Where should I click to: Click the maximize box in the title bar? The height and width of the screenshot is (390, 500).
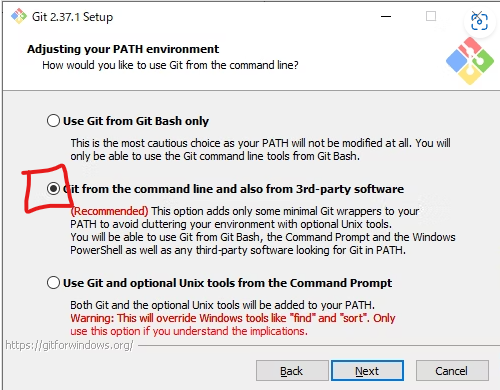click(431, 16)
